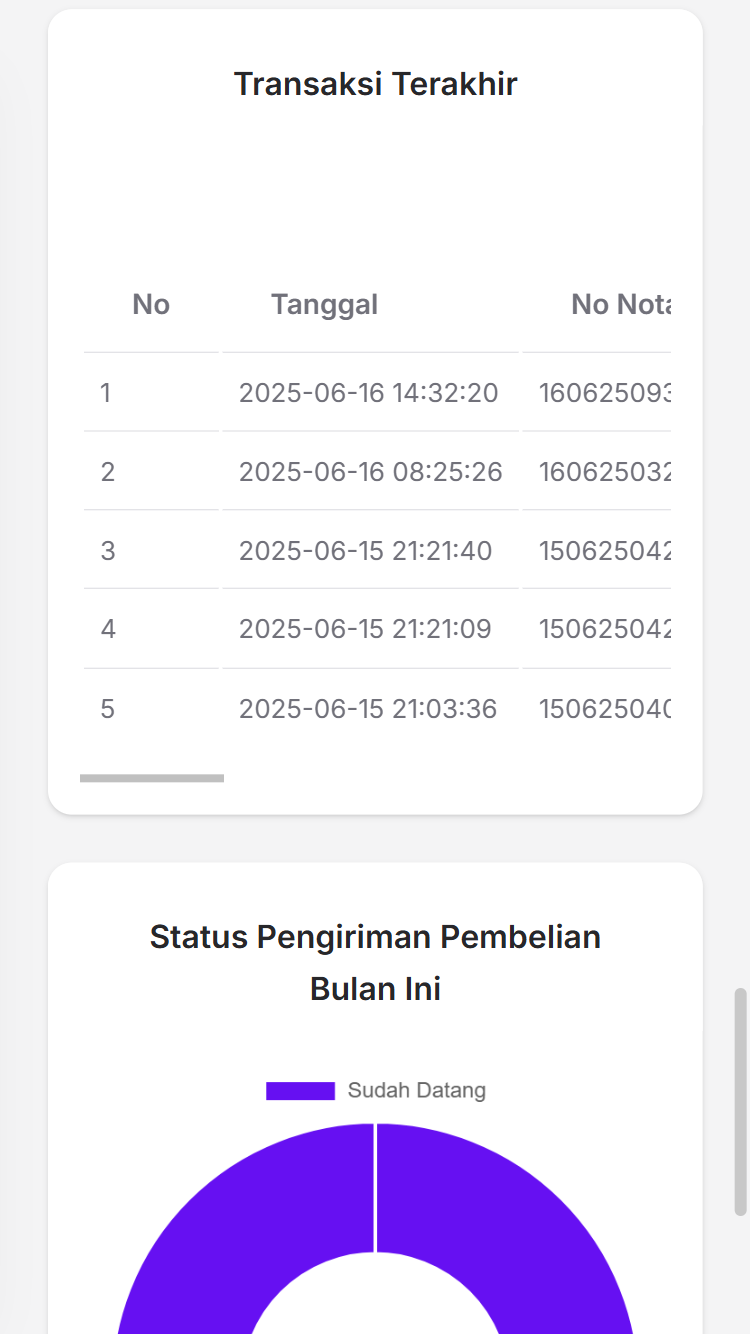This screenshot has height=1334, width=750.
Task: Open nota number starting with 150625040
Action: 604,710
